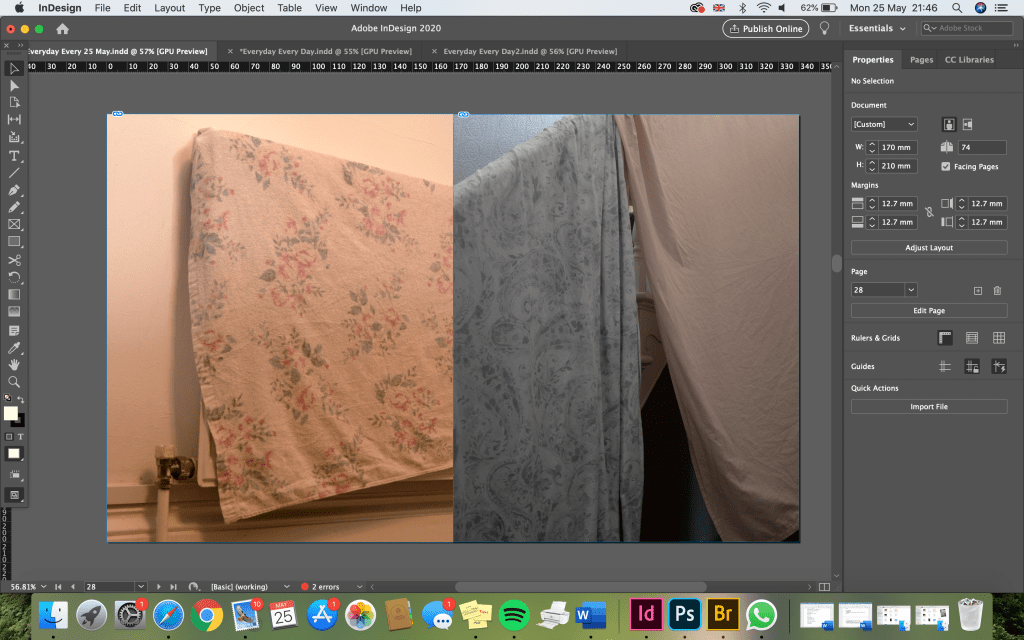This screenshot has height=640, width=1024.
Task: Click the Lock Guides icon
Action: click(971, 367)
